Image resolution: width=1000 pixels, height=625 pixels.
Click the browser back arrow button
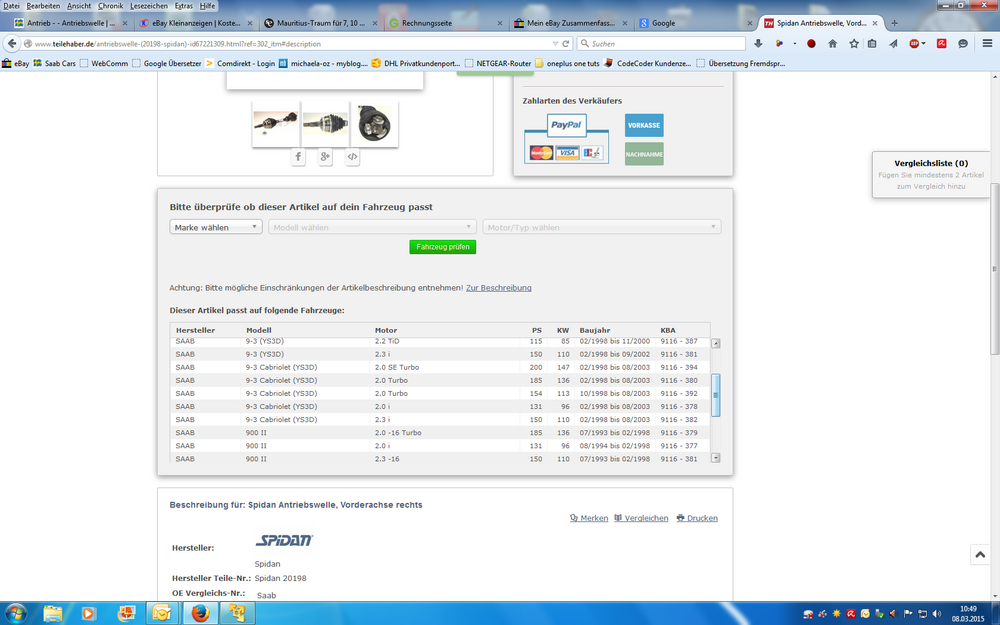(11, 43)
